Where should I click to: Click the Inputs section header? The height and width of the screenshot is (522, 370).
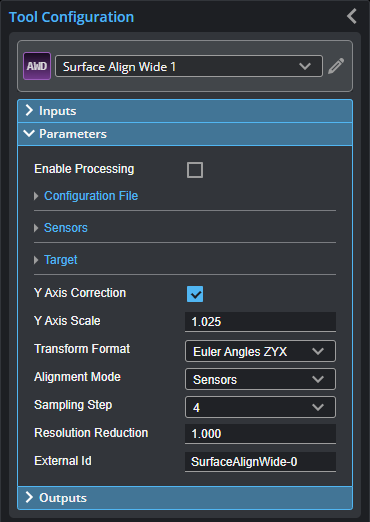click(185, 111)
